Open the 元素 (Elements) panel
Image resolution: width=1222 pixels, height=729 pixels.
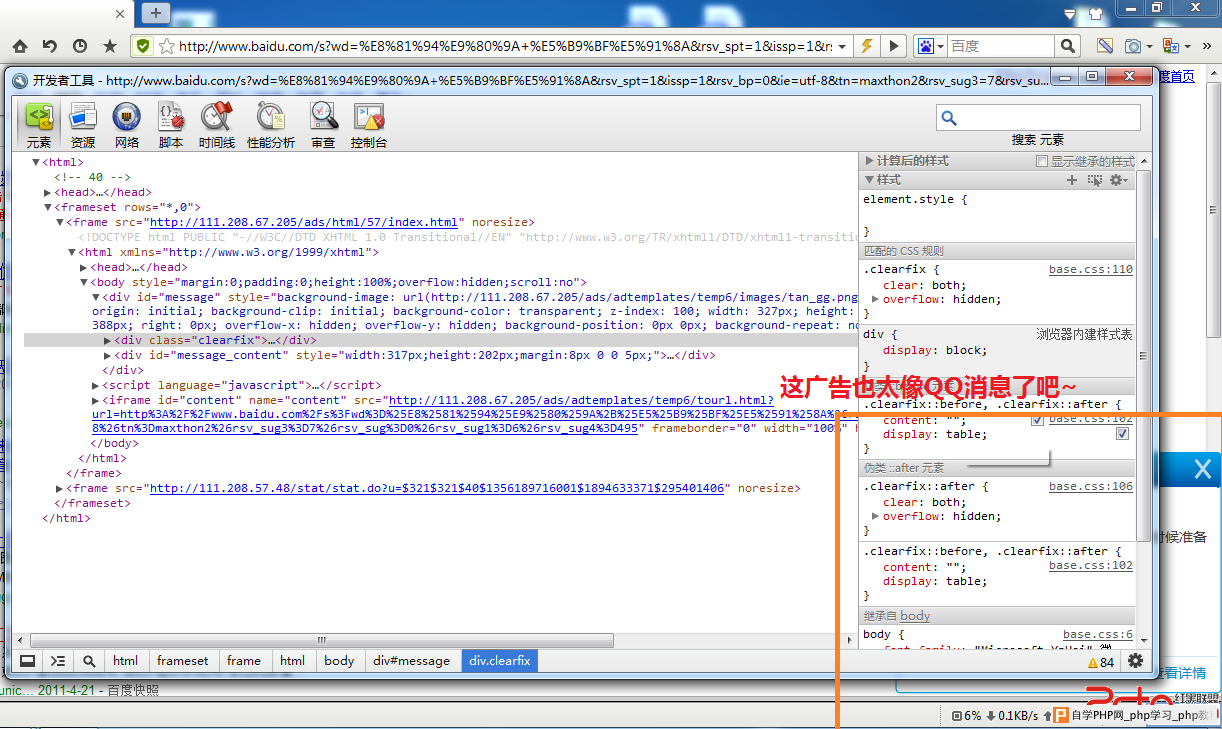pos(39,125)
